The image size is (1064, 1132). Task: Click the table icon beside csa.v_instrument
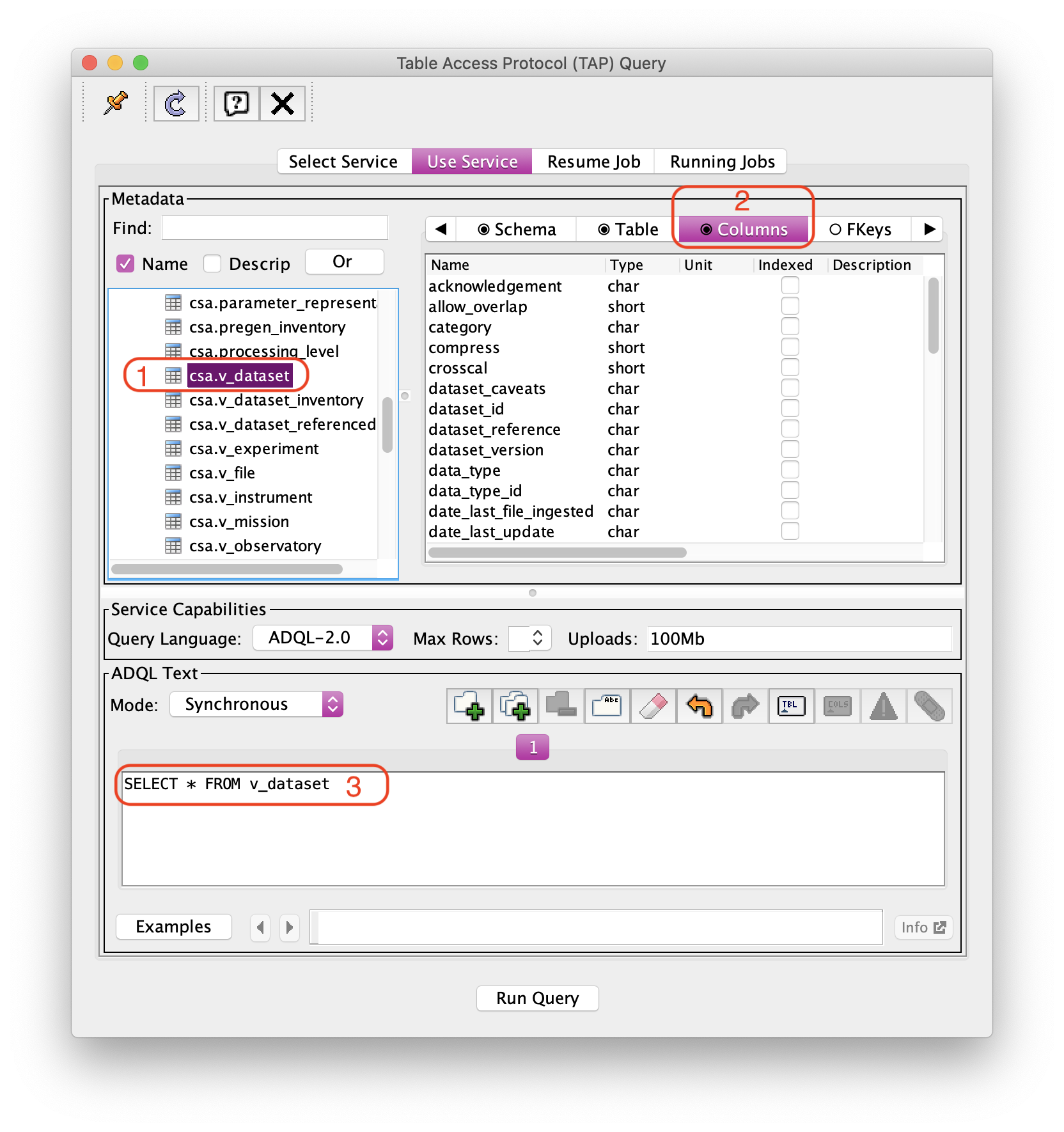(173, 497)
